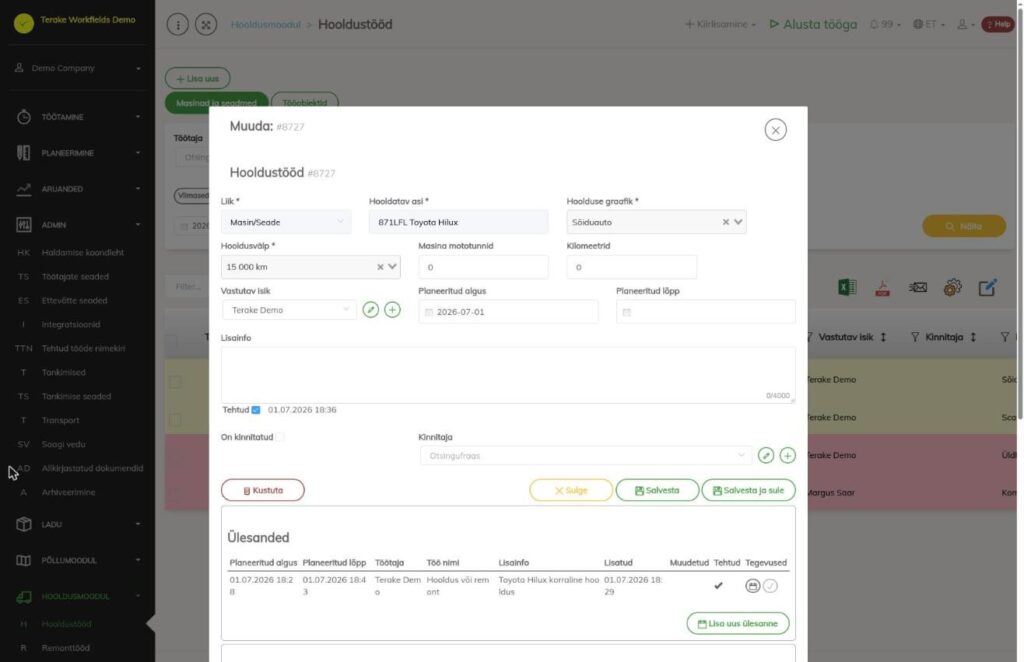The height and width of the screenshot is (662, 1024).
Task: Click Lisa uus ülesanne button
Action: [x=738, y=623]
